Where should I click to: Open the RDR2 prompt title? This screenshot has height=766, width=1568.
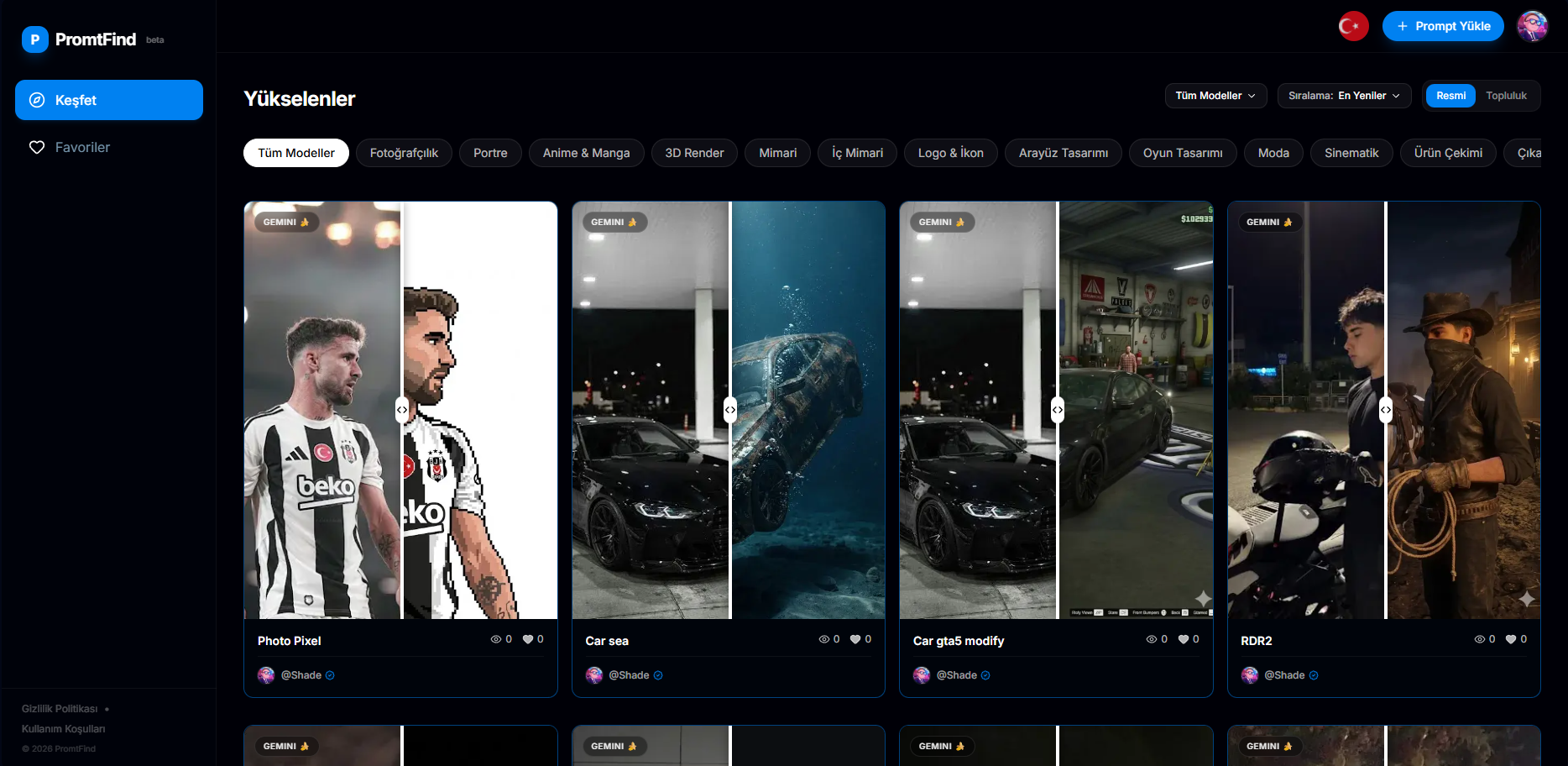(x=1257, y=641)
